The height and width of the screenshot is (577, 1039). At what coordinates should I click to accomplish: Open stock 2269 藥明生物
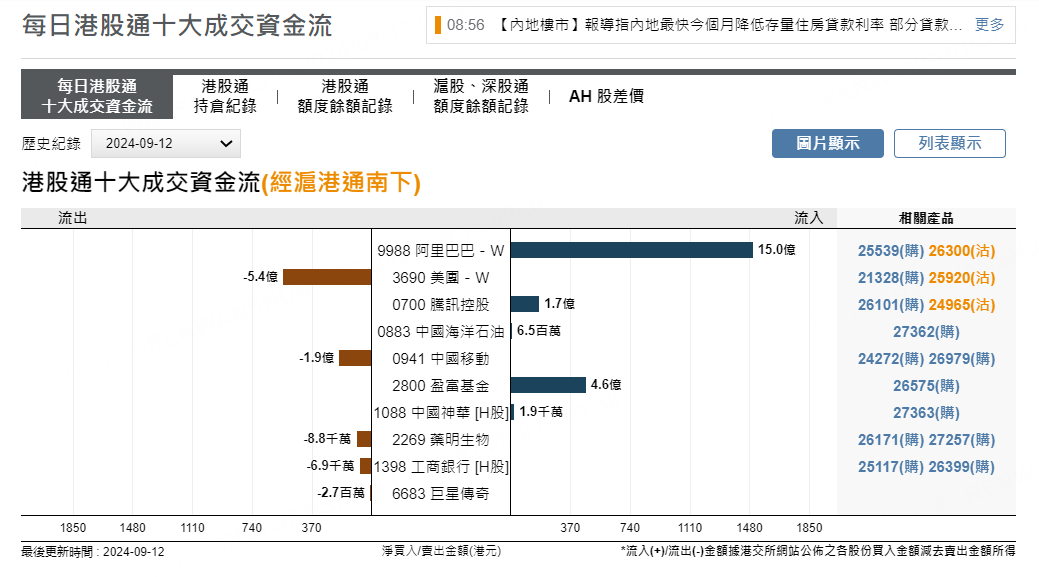pos(441,440)
